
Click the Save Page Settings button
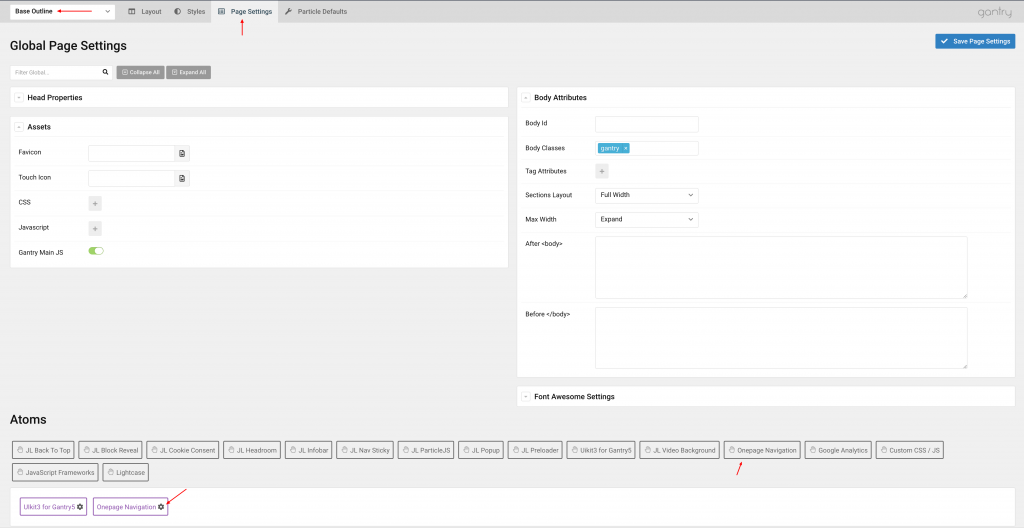coord(975,41)
